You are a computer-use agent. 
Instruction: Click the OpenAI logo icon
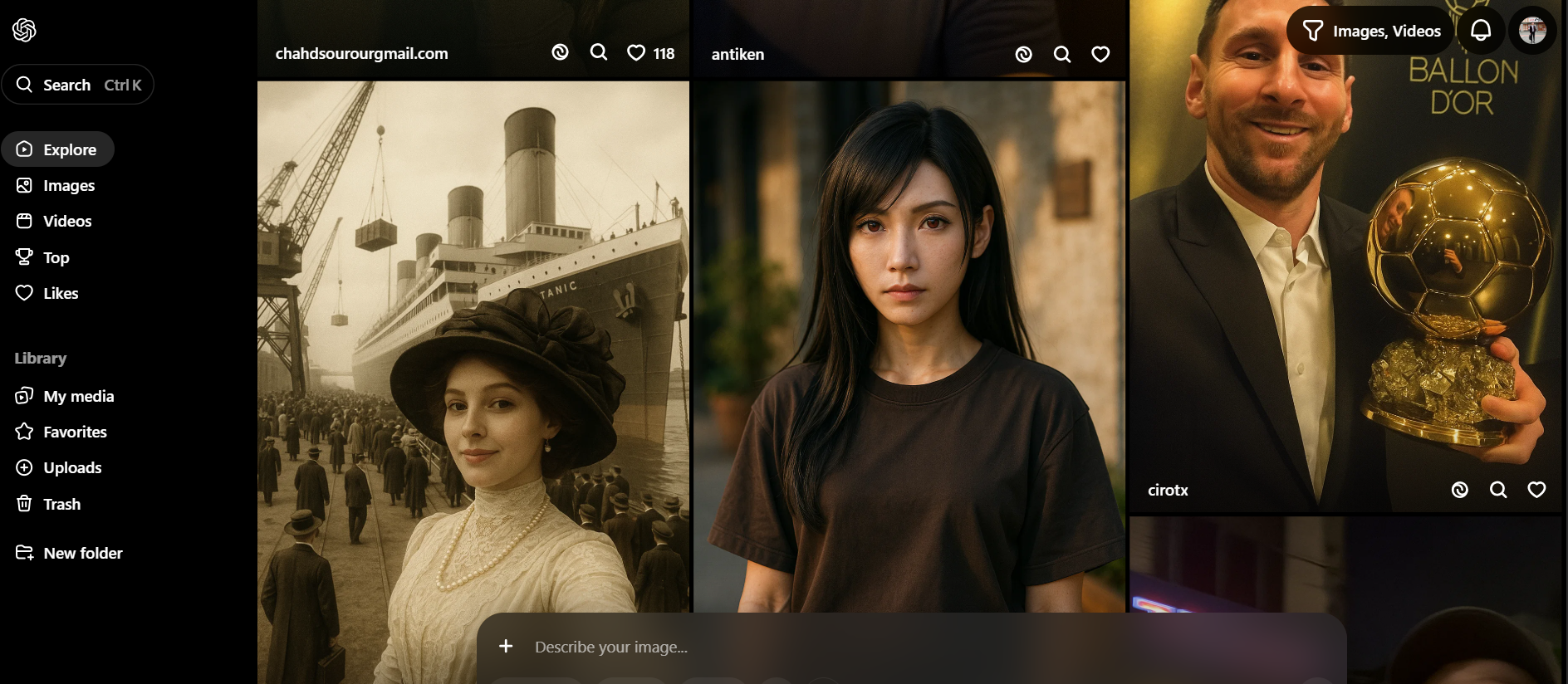[x=24, y=30]
